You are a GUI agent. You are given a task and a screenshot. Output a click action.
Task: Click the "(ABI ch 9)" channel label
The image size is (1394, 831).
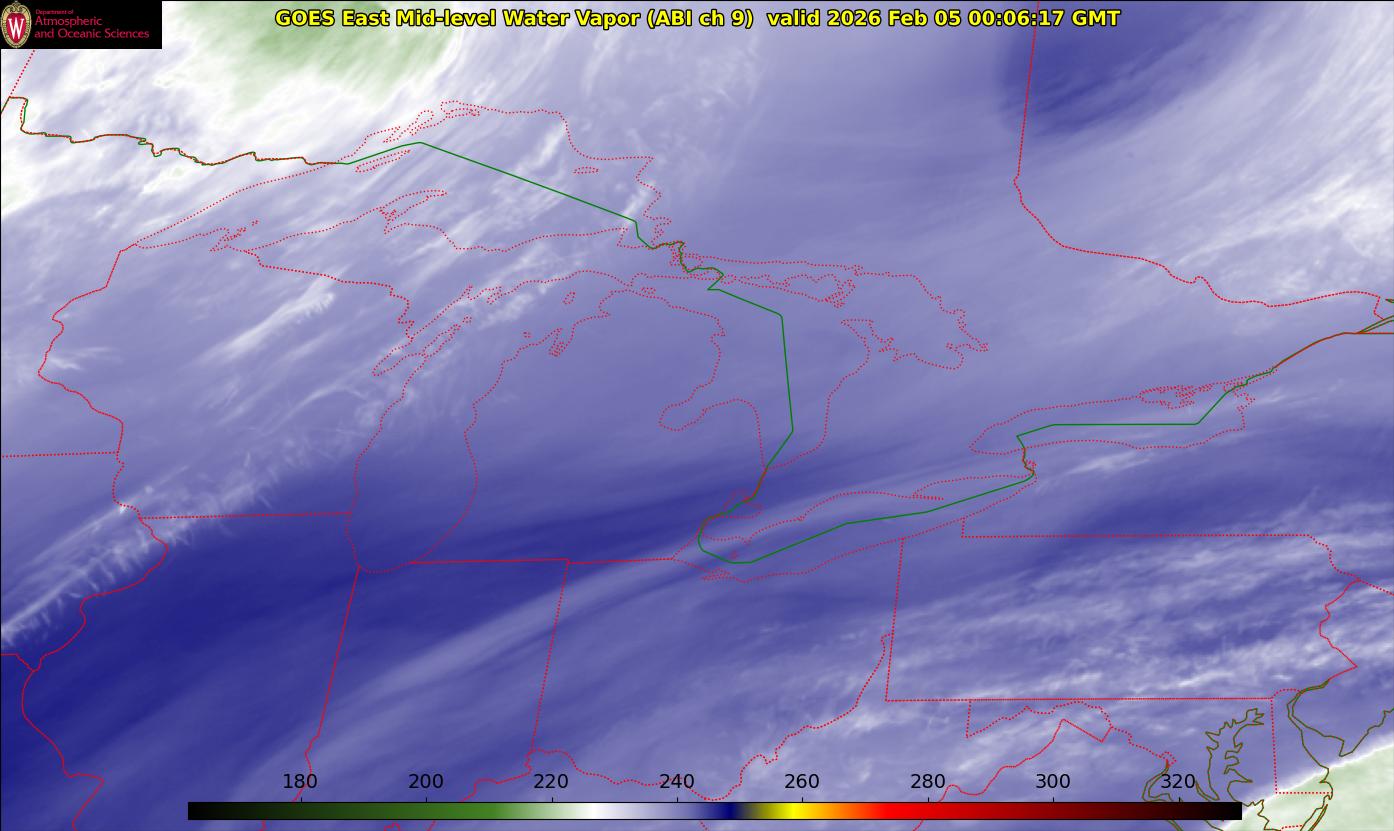pos(700,18)
